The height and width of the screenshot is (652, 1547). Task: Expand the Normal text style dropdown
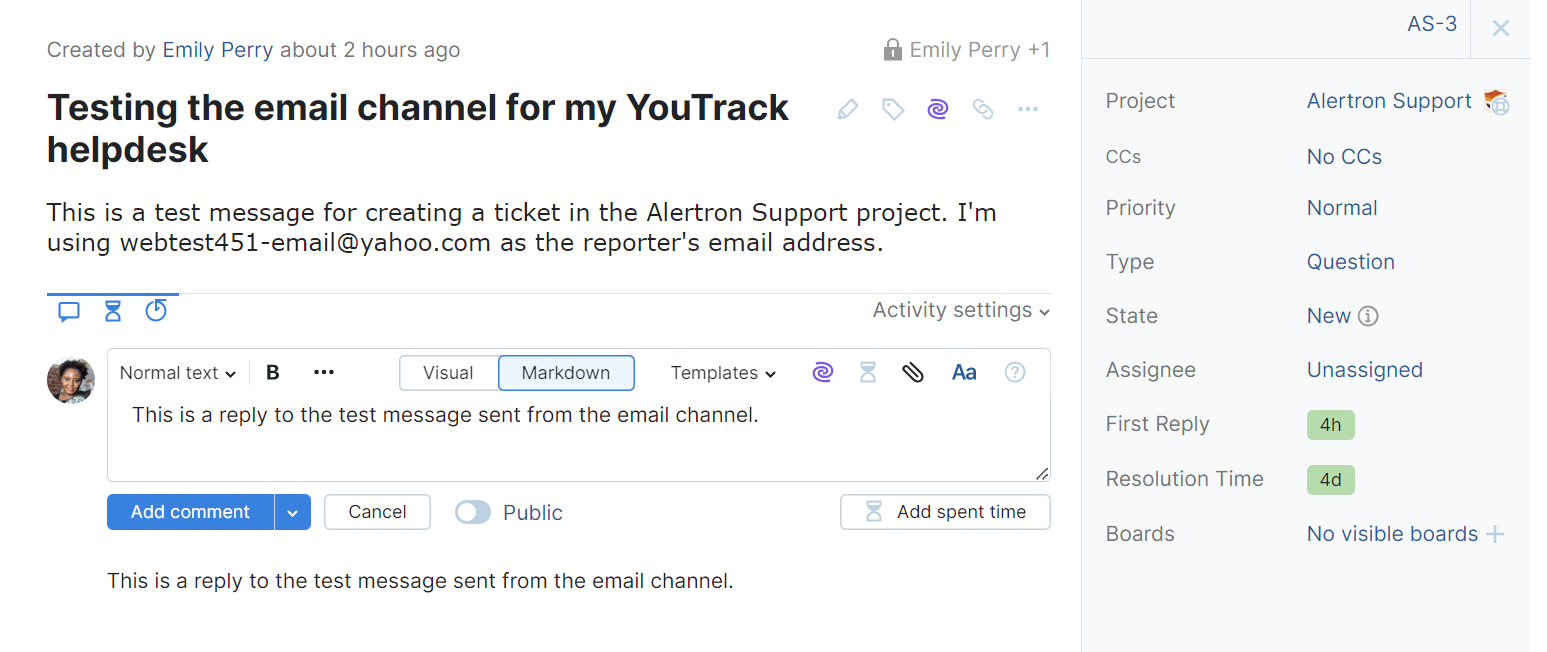point(178,373)
